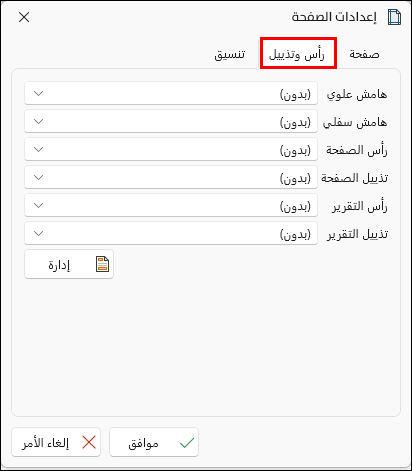Switch to the صفحة tab
Viewport: 412px width, 471px height.
(x=364, y=54)
